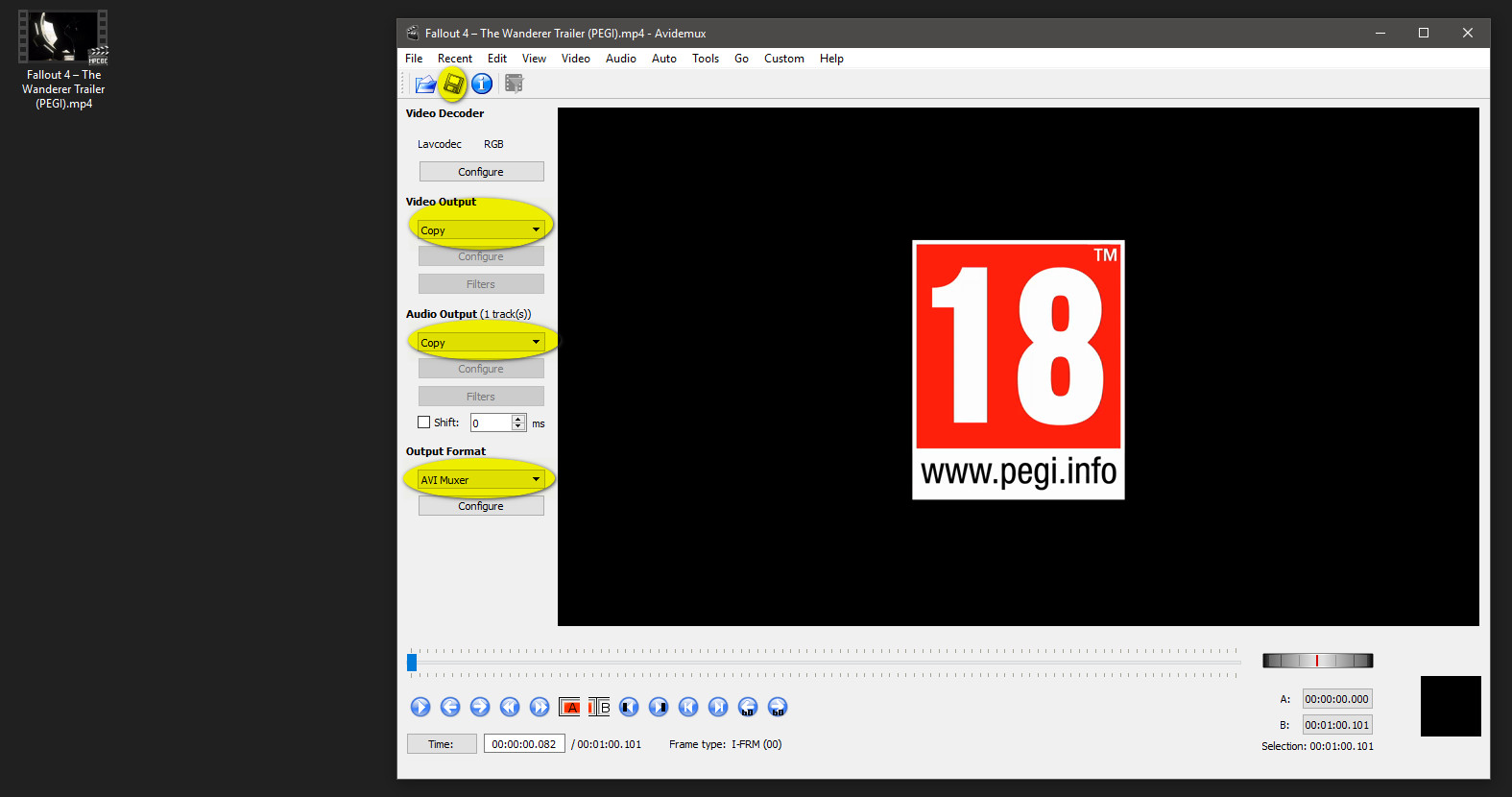Viewport: 1512px width, 797px height.
Task: Click the current time input field
Action: pos(524,744)
